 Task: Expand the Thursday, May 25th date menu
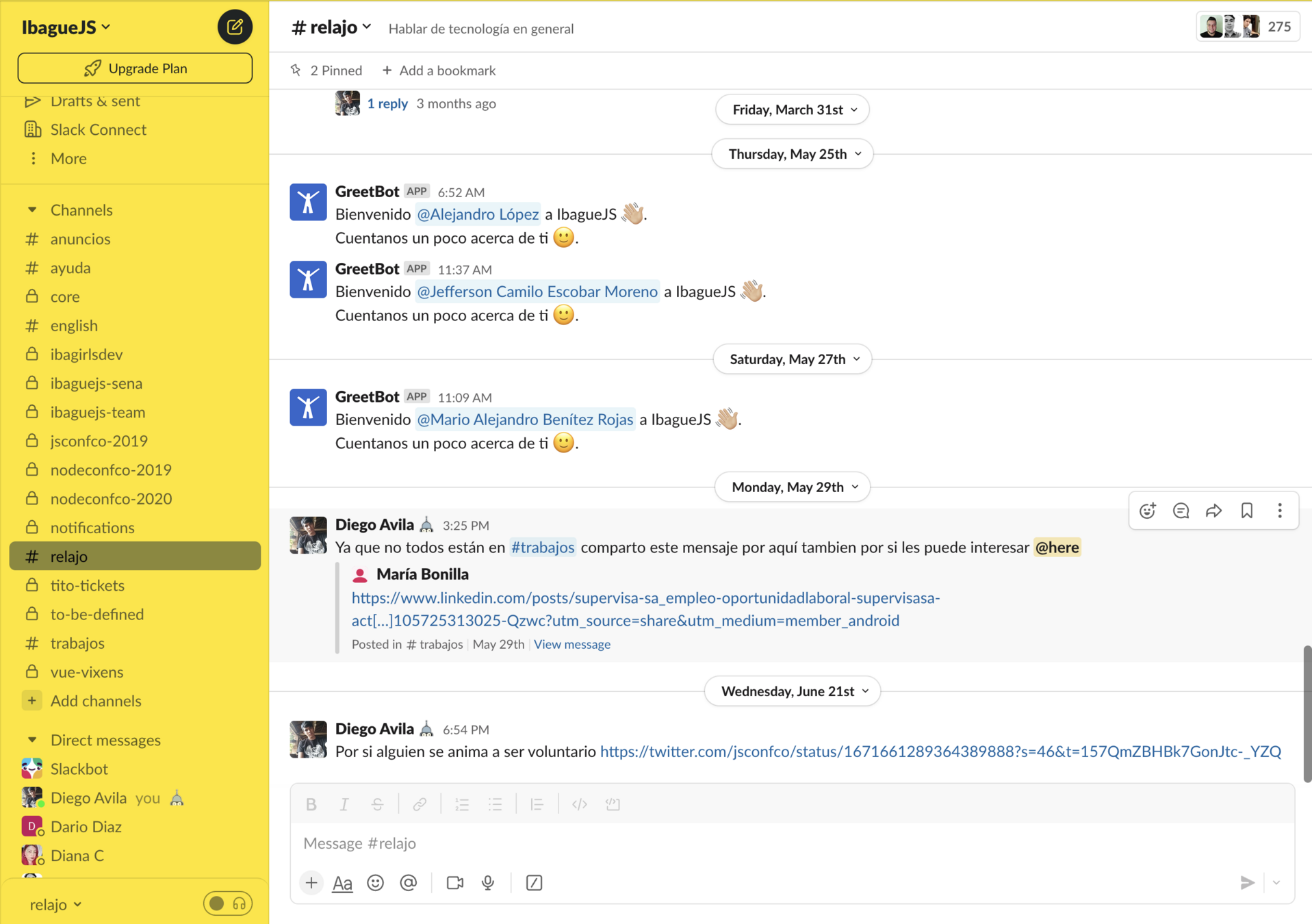click(x=793, y=154)
